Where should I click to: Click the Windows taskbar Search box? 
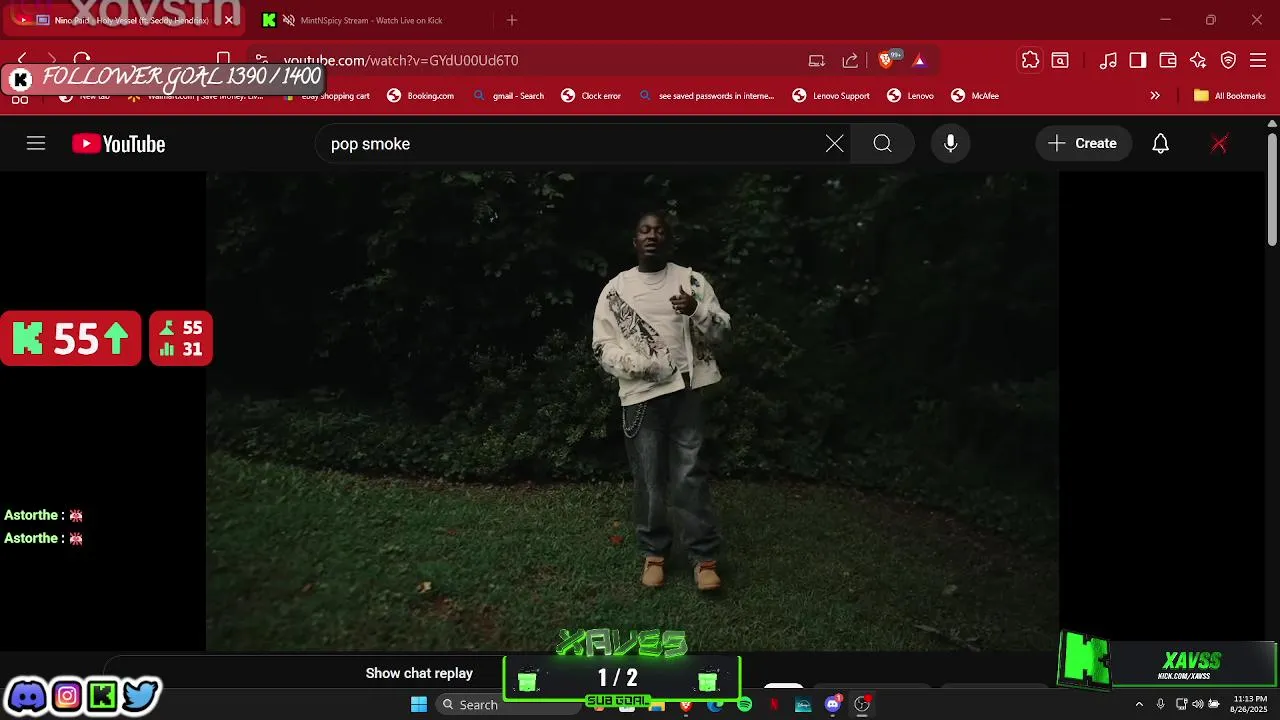pyautogui.click(x=508, y=705)
